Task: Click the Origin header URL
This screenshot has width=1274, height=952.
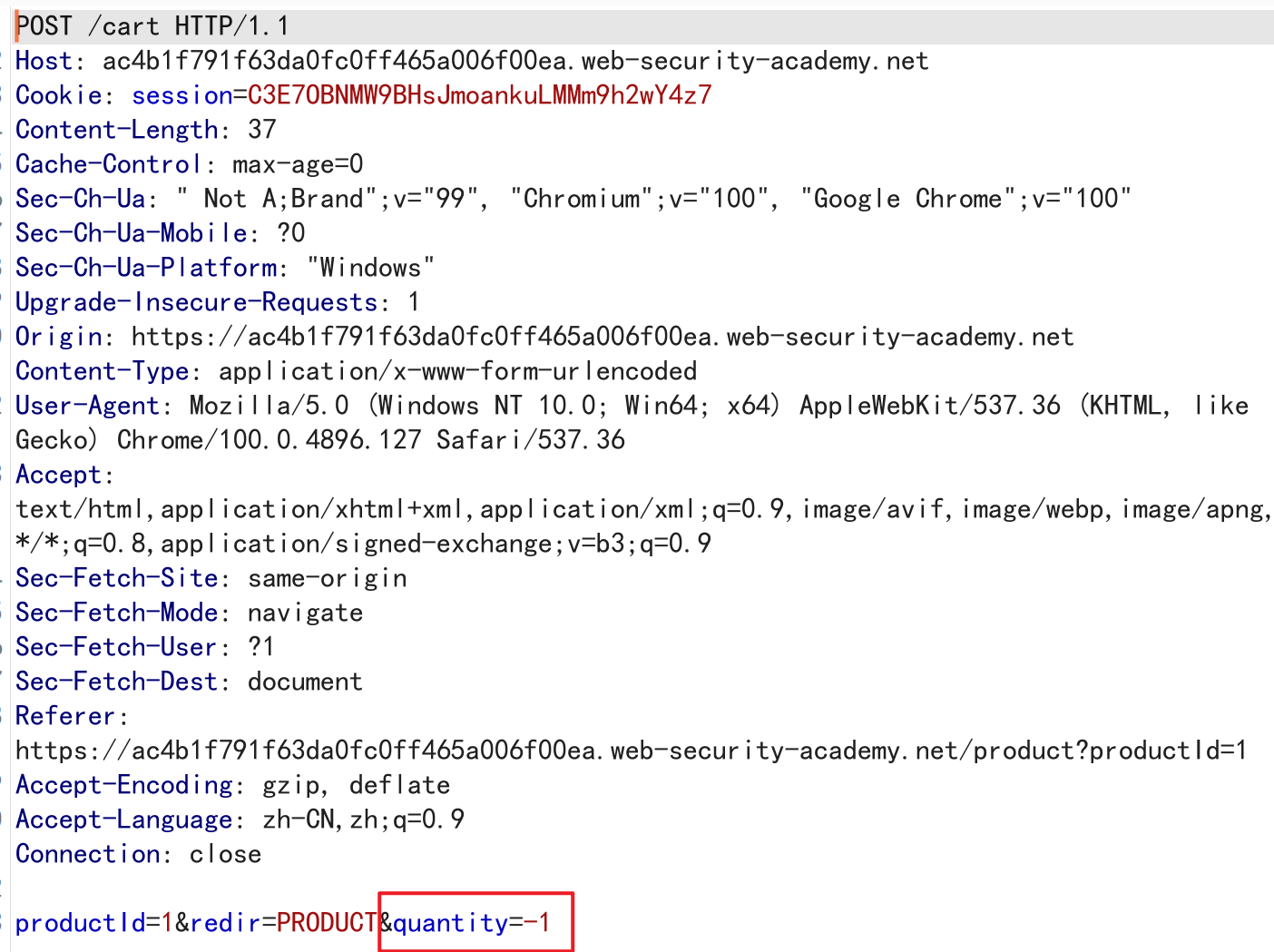Action: pos(603,337)
